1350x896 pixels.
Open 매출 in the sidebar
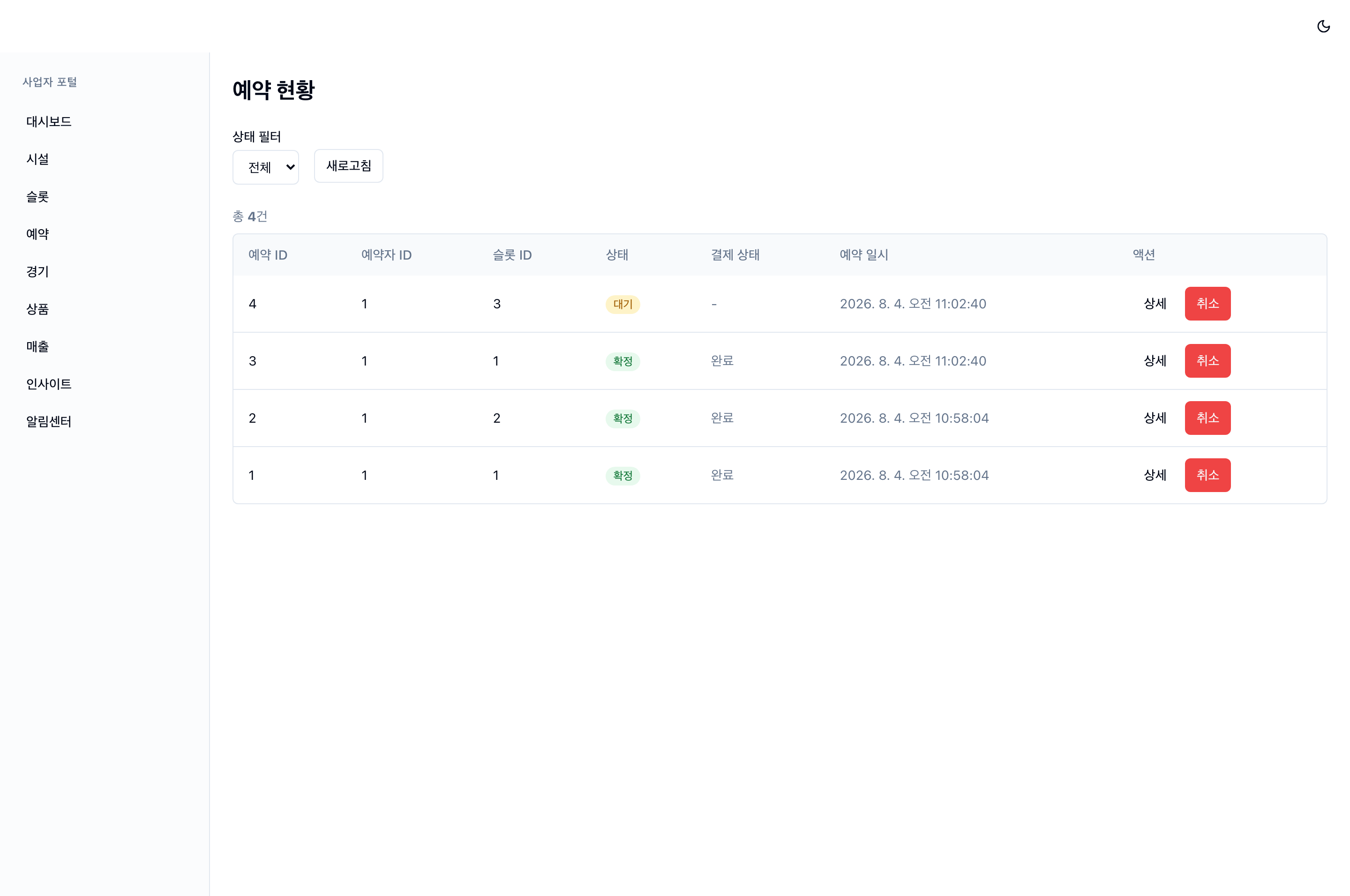[37, 346]
